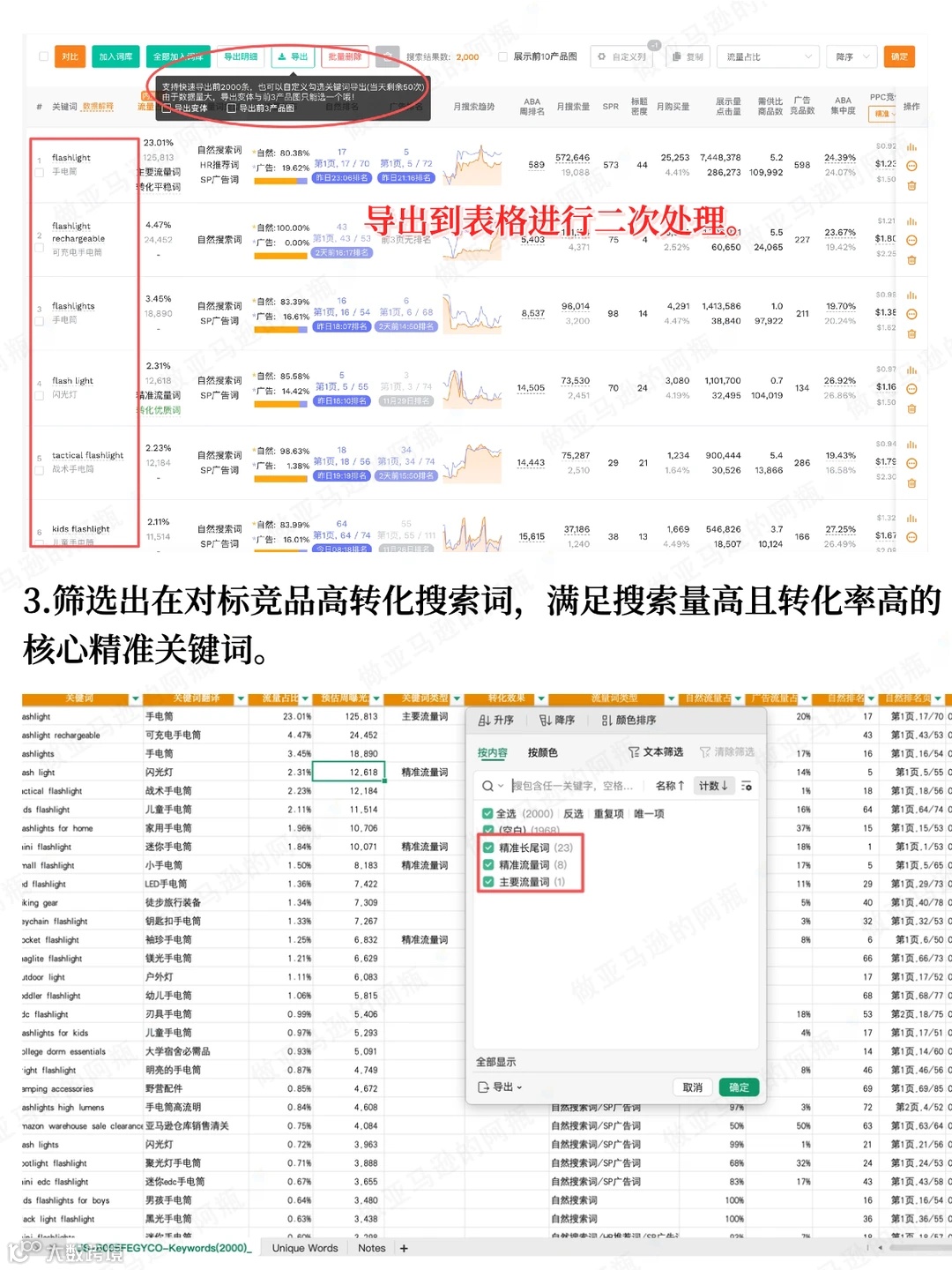
Task: Uncheck the 主要流量词 (1) checkbox
Action: [488, 882]
